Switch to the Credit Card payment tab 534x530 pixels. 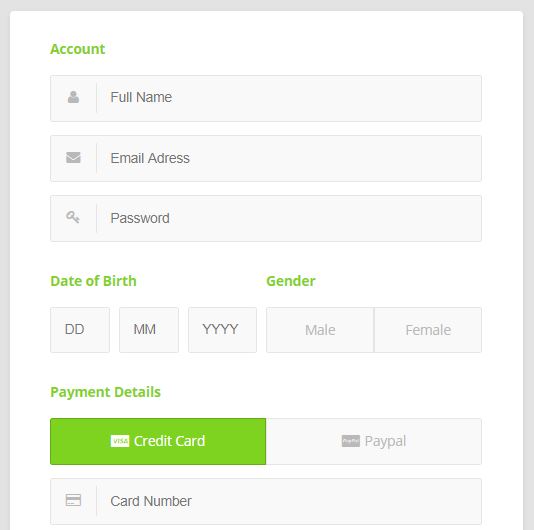point(158,441)
